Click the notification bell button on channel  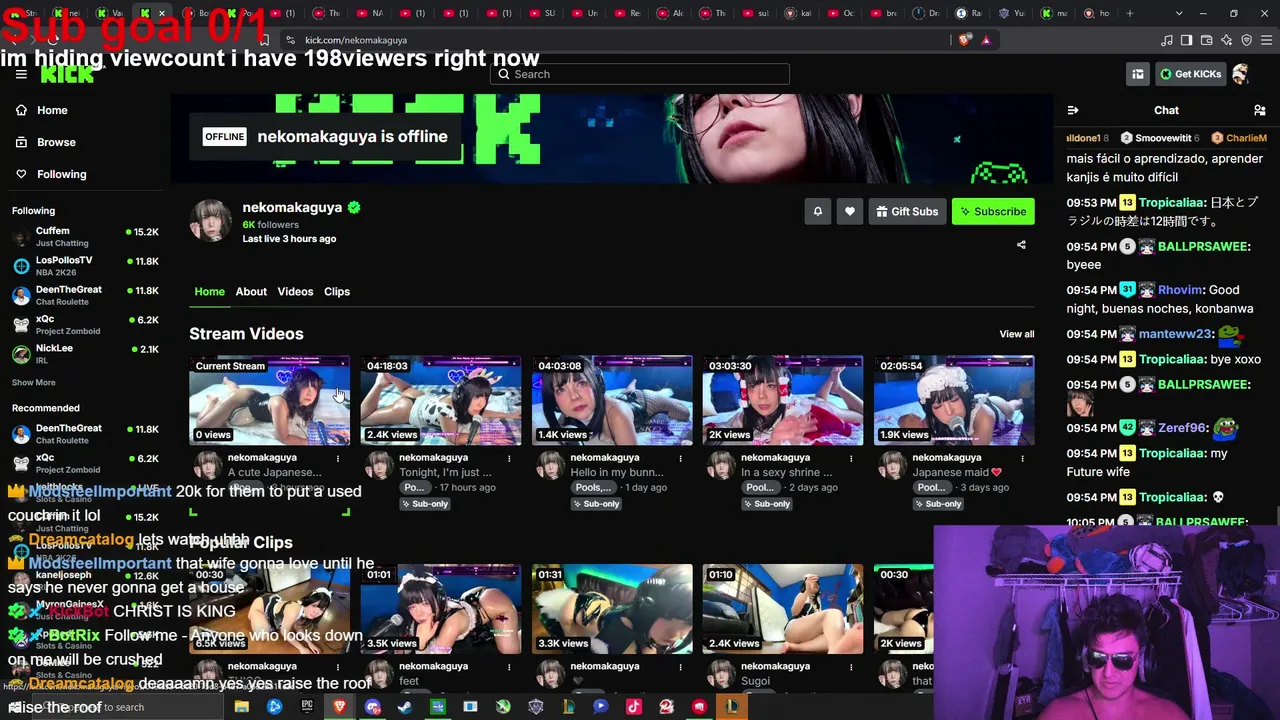point(817,211)
